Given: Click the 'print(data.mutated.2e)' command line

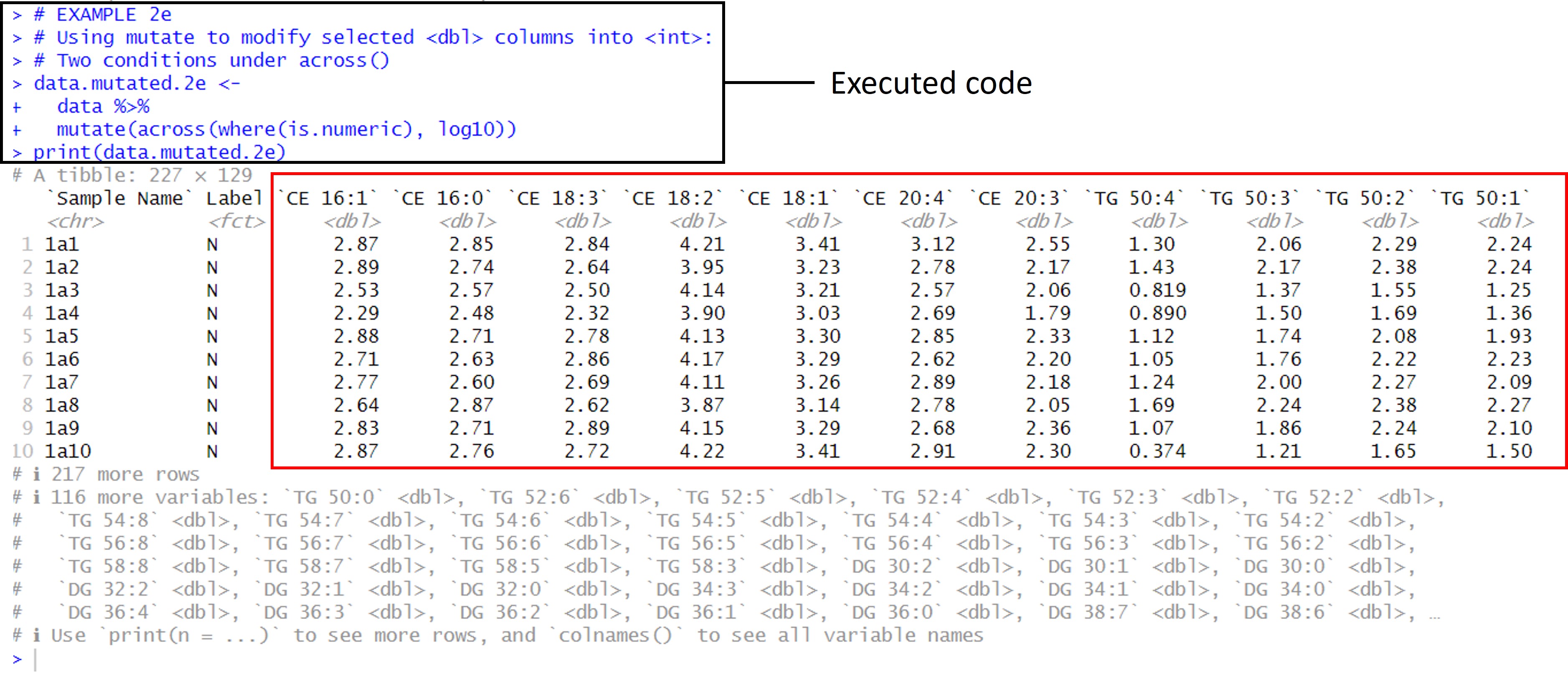Looking at the screenshot, I should pyautogui.click(x=149, y=152).
